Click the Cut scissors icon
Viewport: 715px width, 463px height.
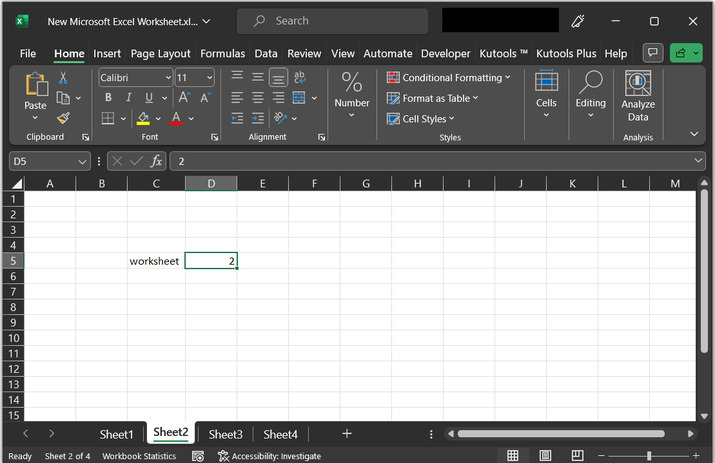(x=63, y=78)
